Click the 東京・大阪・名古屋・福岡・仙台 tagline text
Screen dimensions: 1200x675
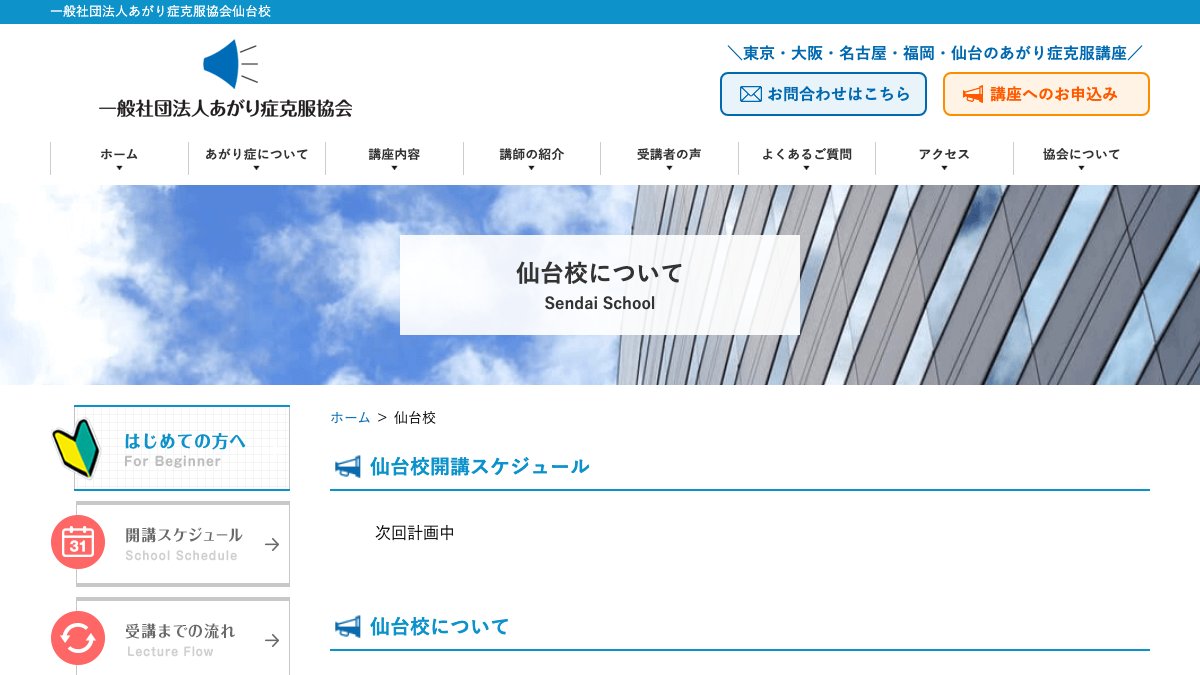935,52
